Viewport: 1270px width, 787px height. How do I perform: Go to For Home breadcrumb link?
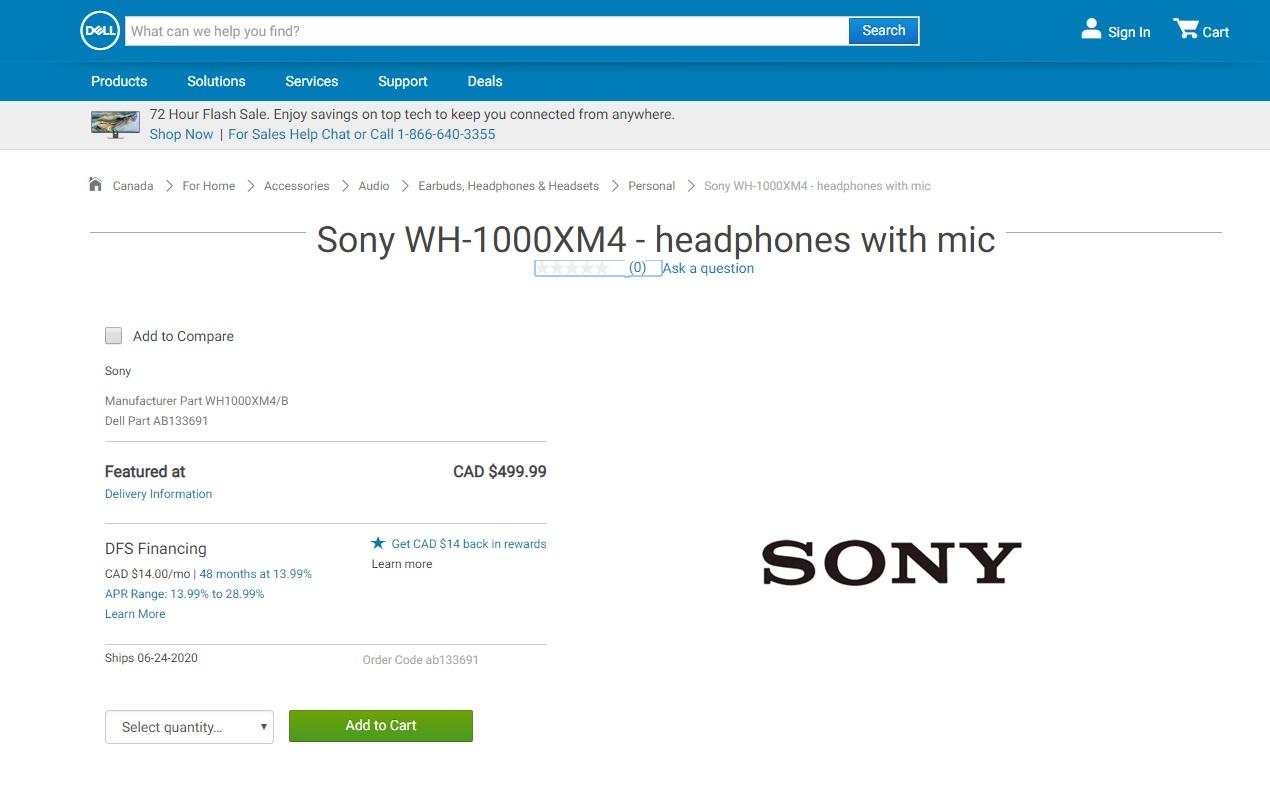pyautogui.click(x=209, y=186)
